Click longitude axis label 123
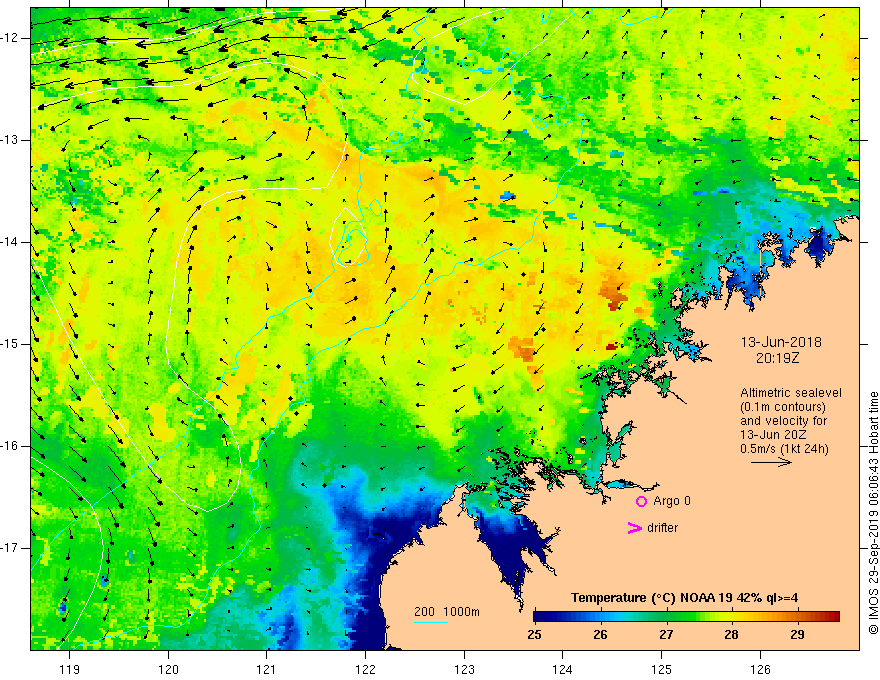The height and width of the screenshot is (680, 880). [464, 669]
